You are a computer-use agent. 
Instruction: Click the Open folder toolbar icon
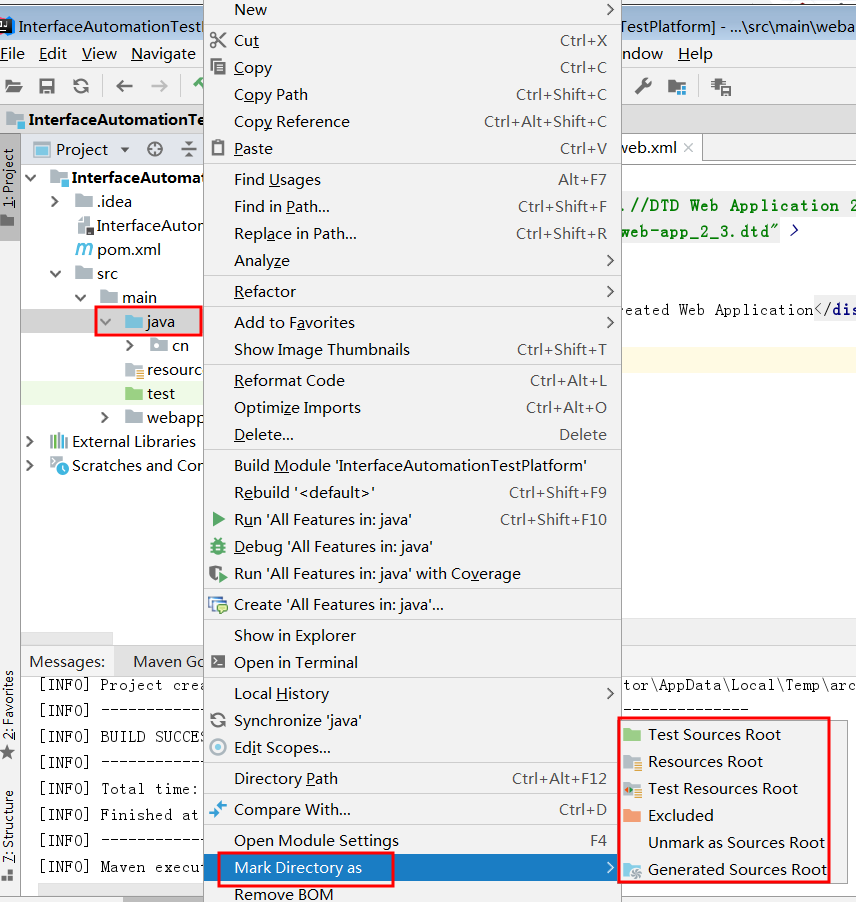(13, 87)
